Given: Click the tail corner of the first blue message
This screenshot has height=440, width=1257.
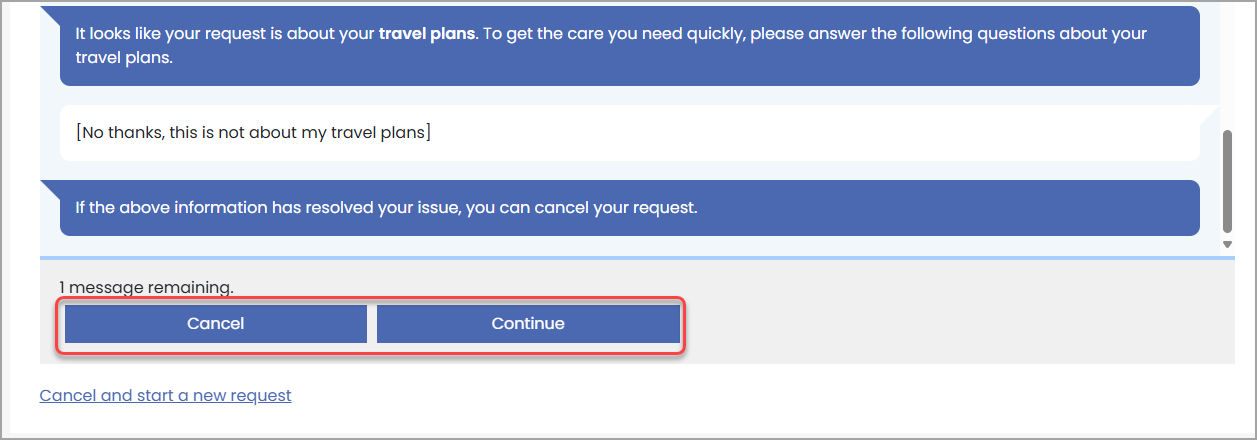Looking at the screenshot, I should [50, 13].
